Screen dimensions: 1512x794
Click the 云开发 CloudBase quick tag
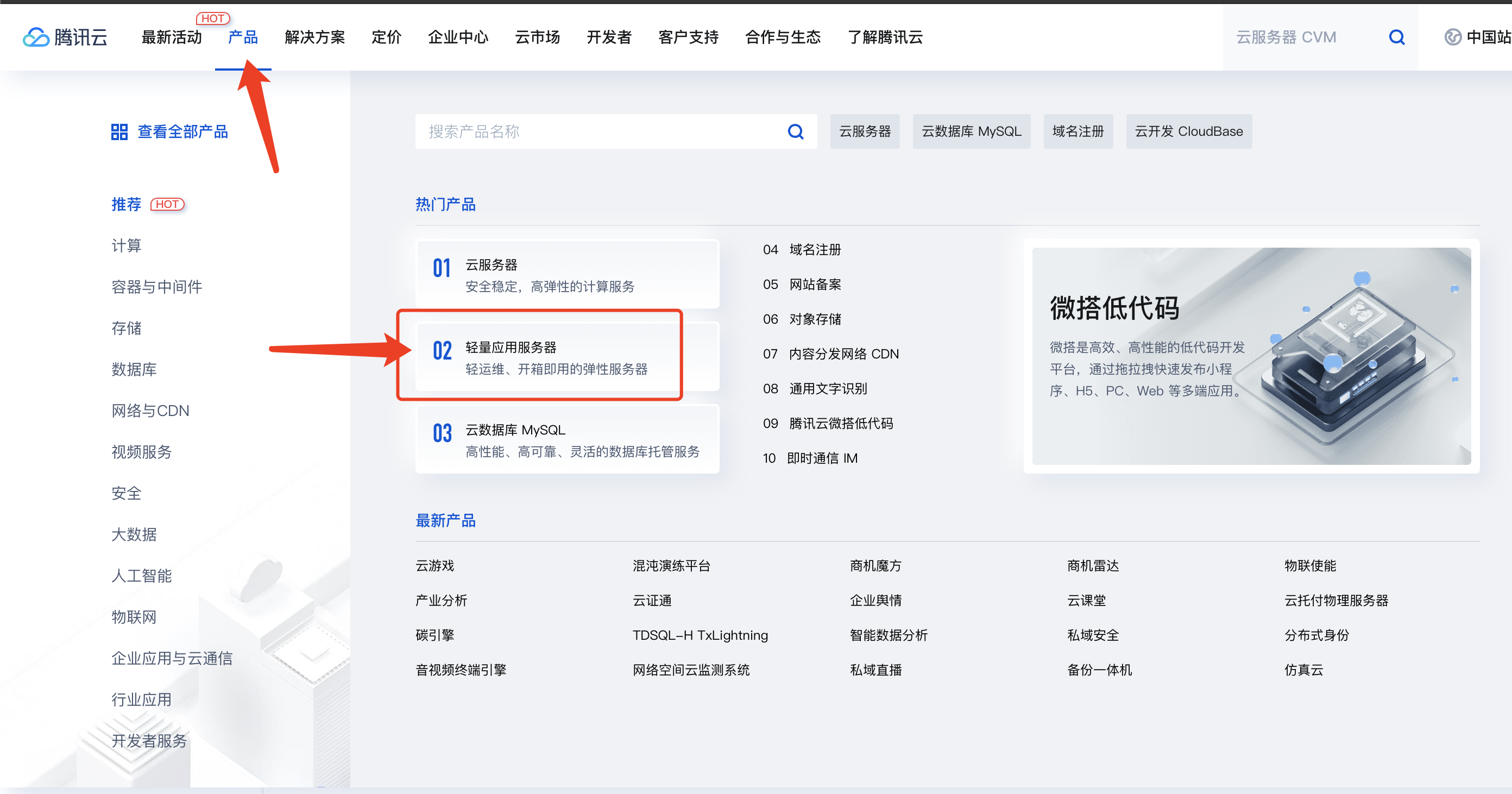[1189, 131]
